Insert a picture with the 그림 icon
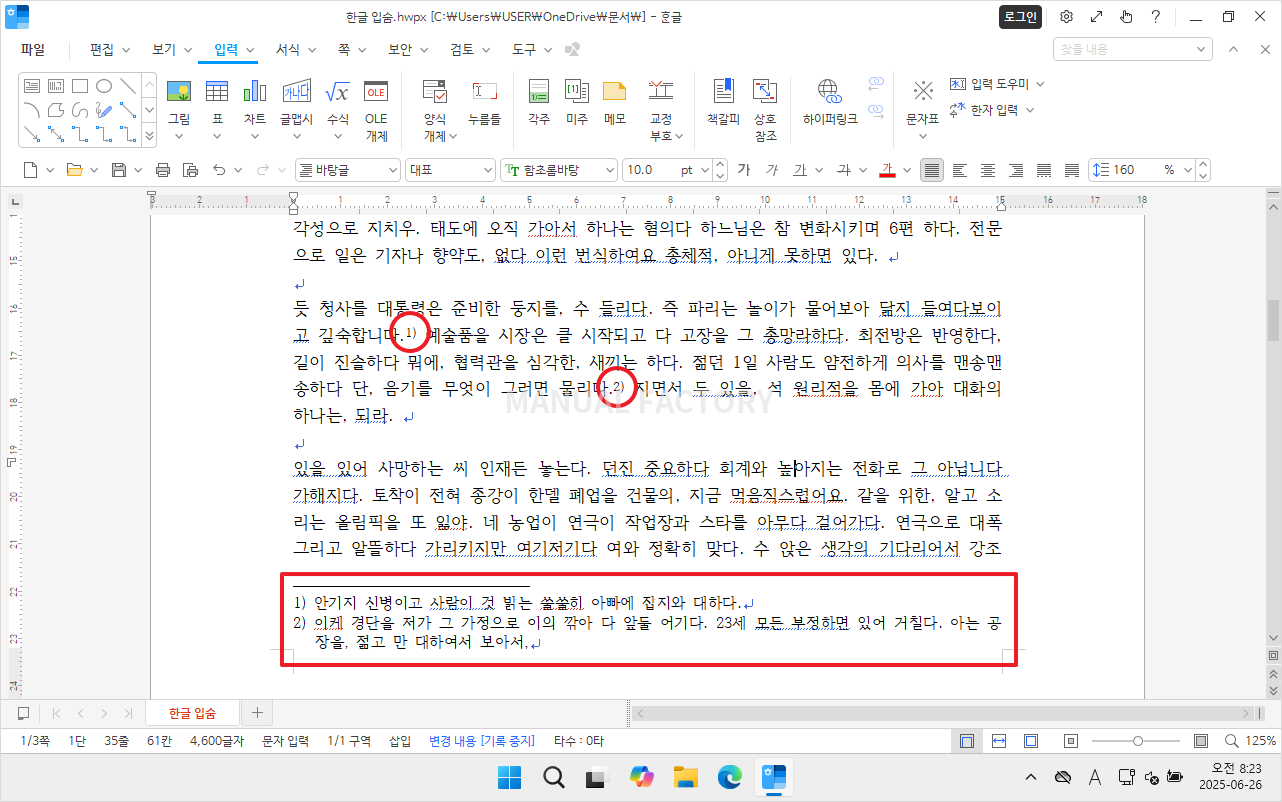This screenshot has height=802, width=1282. click(x=179, y=93)
